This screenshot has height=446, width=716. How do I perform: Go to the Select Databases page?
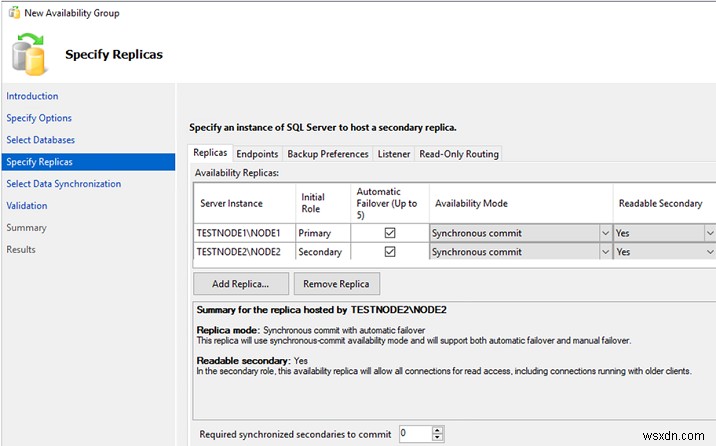pyautogui.click(x=41, y=140)
